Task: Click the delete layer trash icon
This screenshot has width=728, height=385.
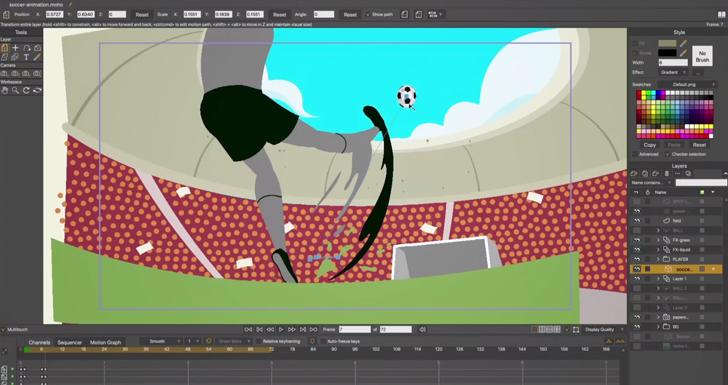Action: 667,174
